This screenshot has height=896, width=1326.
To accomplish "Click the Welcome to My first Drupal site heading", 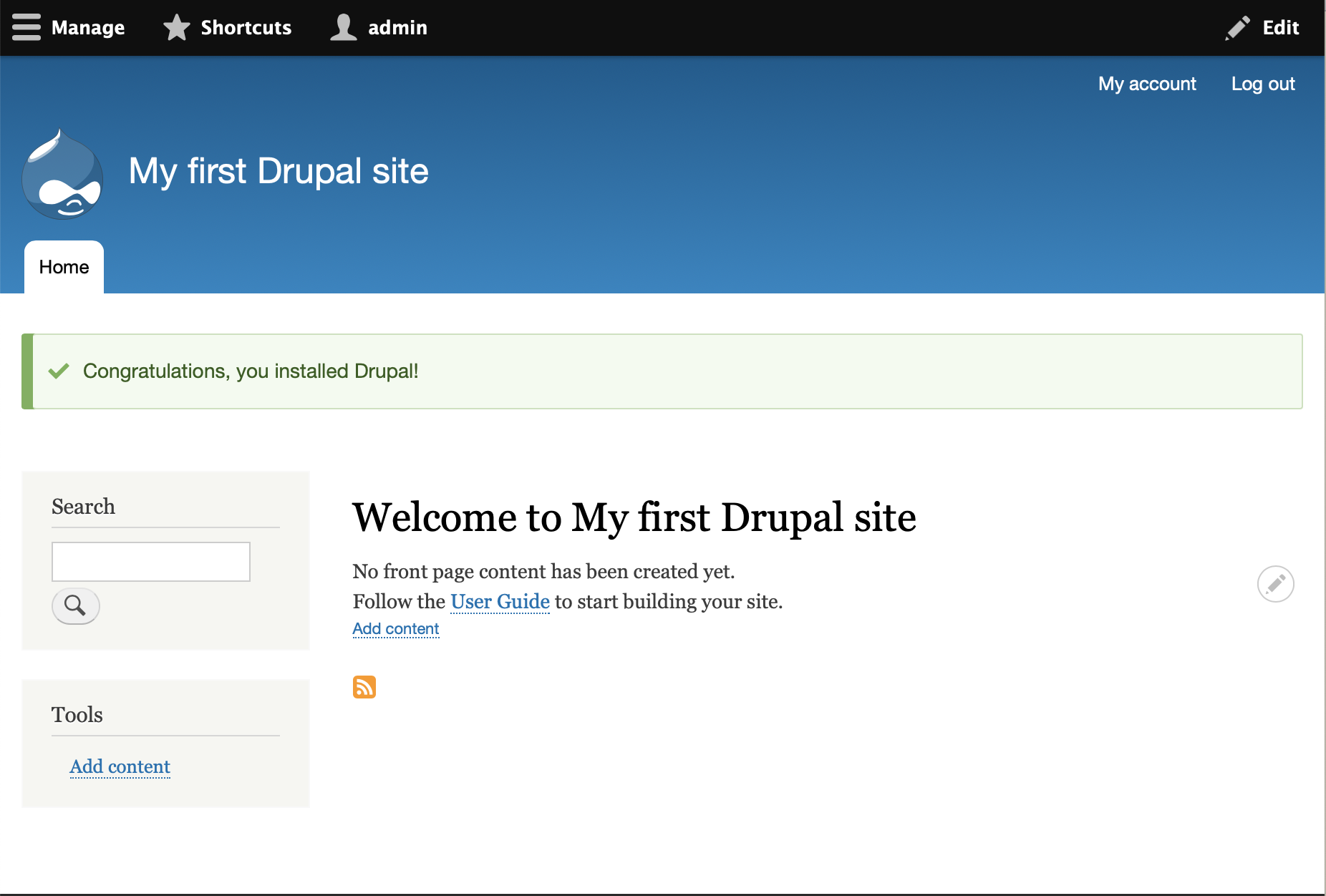I will pos(634,517).
